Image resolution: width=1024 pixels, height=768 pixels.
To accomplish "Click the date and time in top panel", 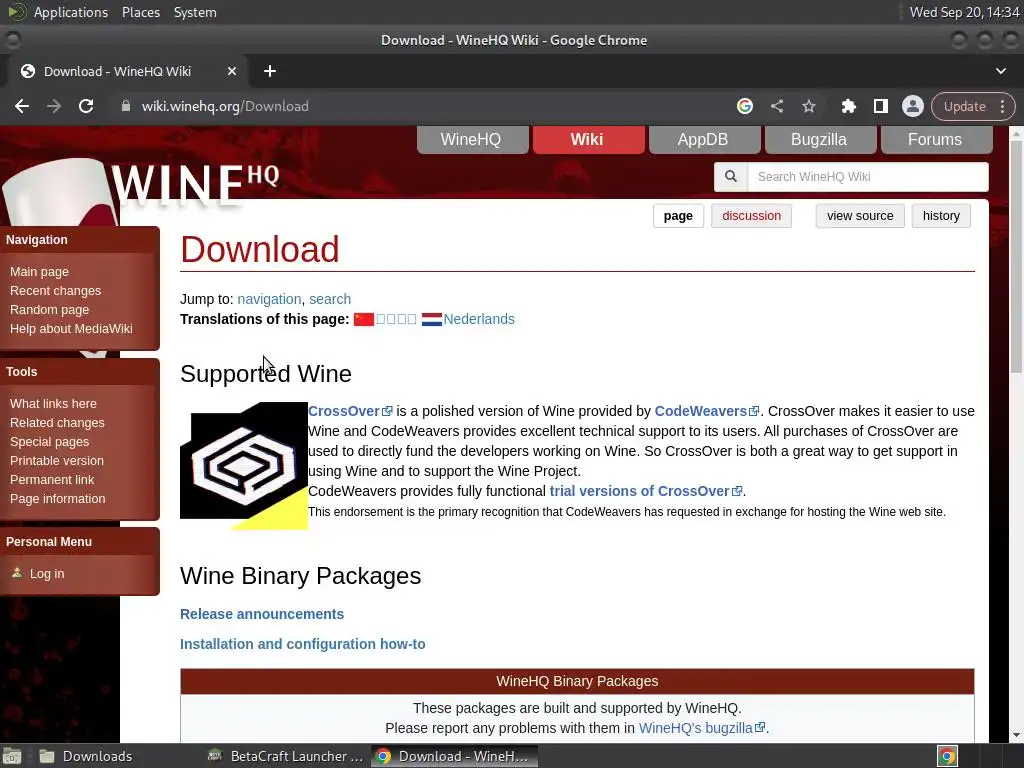I will pos(964,12).
